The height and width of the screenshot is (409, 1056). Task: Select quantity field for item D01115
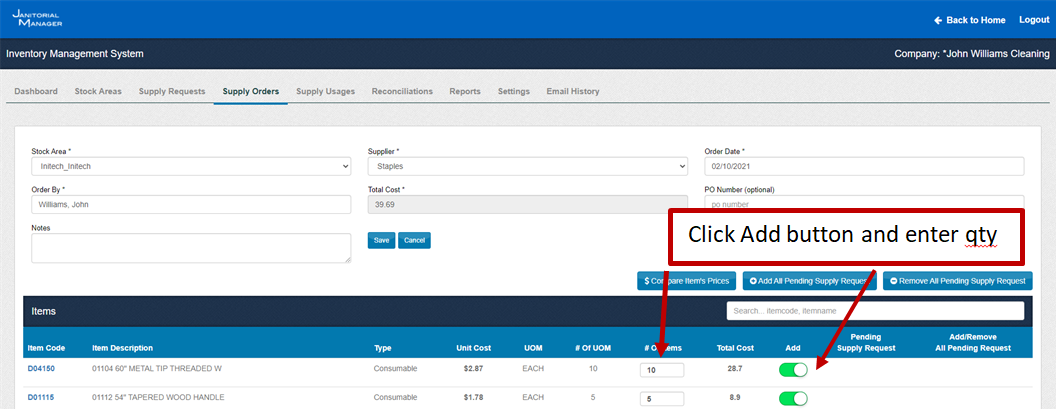(x=661, y=398)
